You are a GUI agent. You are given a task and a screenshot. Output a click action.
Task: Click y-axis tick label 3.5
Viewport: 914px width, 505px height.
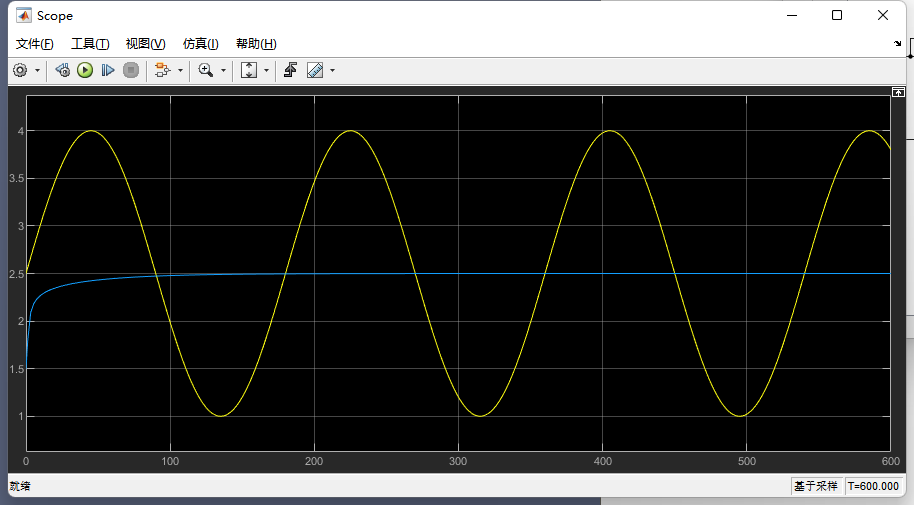[x=17, y=178]
